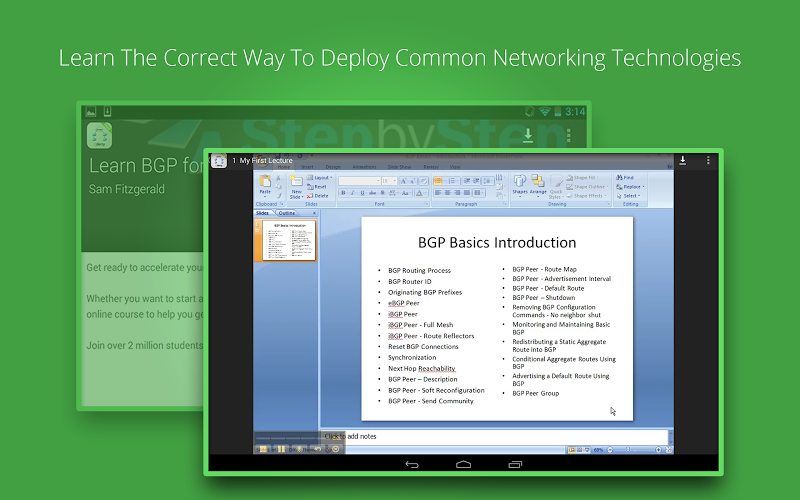Screen dimensions: 800x500
Task: Tap the Android home navigation button
Action: (x=463, y=464)
